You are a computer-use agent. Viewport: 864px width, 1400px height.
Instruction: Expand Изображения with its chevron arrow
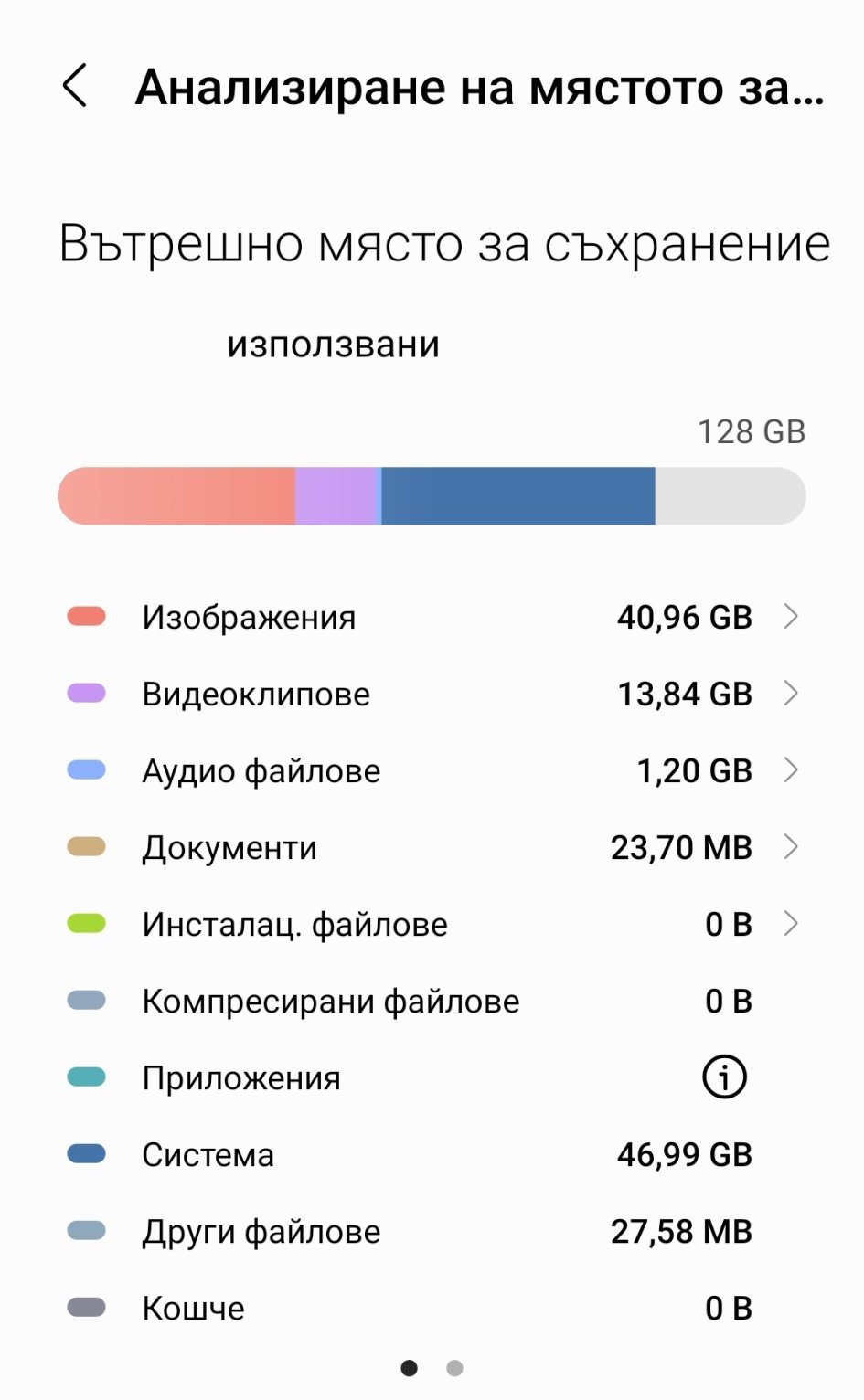pyautogui.click(x=791, y=617)
